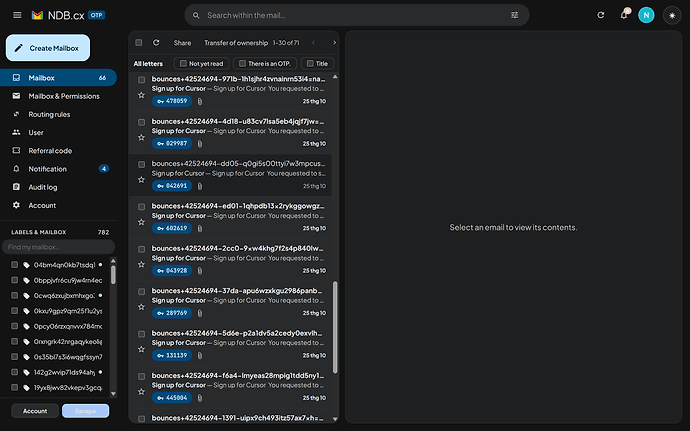
Task: Go to previous page of letters
Action: [314, 43]
